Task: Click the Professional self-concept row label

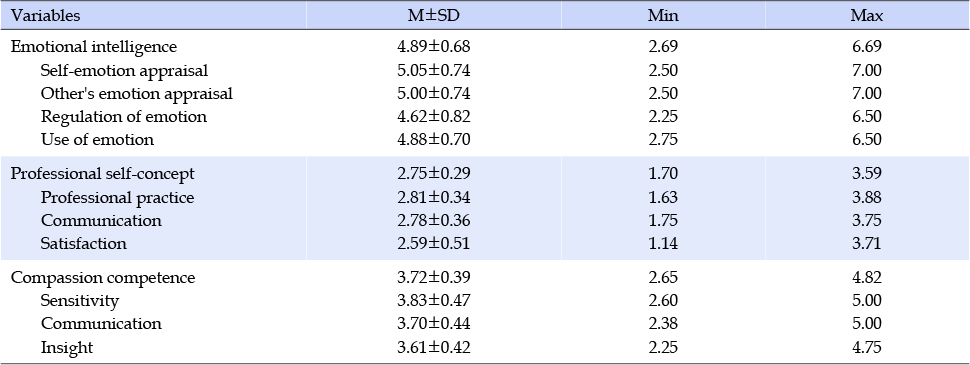Action: [x=103, y=174]
